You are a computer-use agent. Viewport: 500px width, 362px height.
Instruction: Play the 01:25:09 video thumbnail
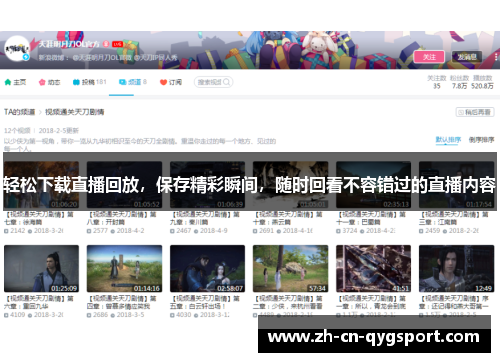(x=41, y=269)
